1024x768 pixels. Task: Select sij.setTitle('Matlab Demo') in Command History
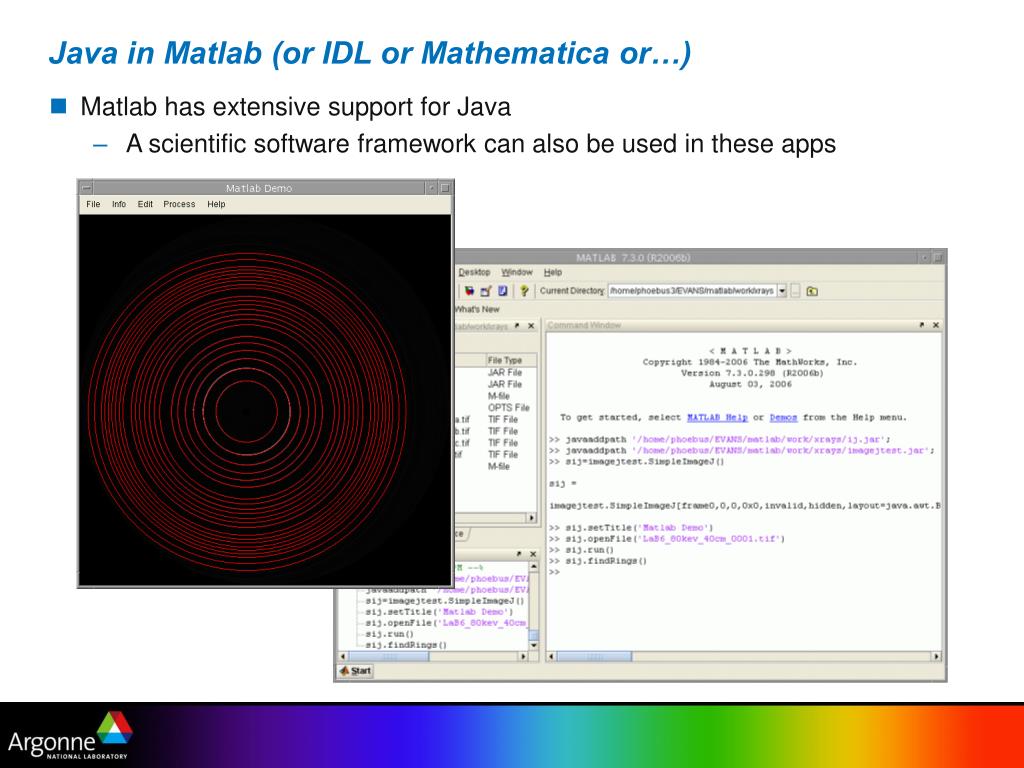coord(439,612)
